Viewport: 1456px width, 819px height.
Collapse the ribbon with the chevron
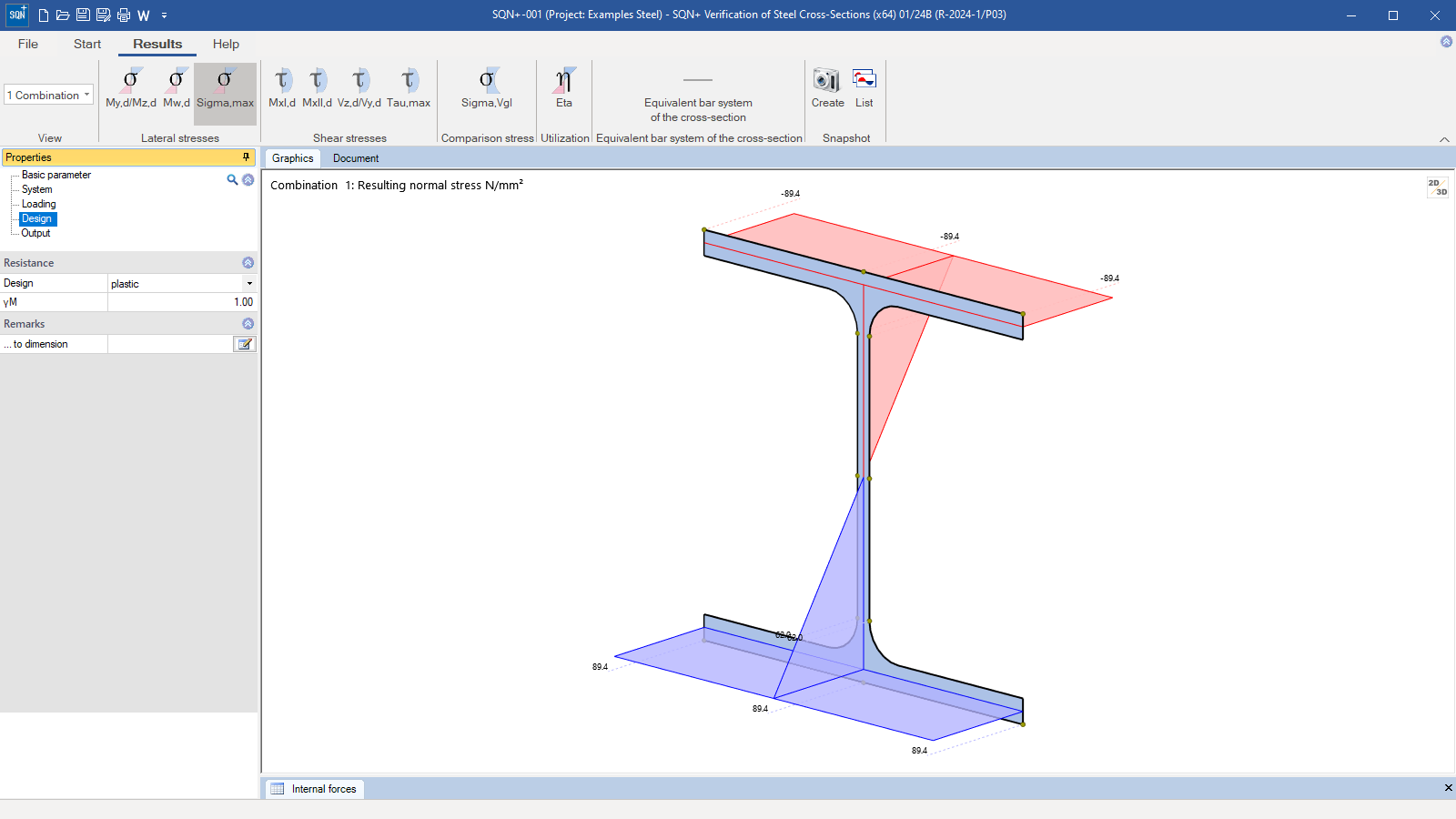coord(1444,139)
